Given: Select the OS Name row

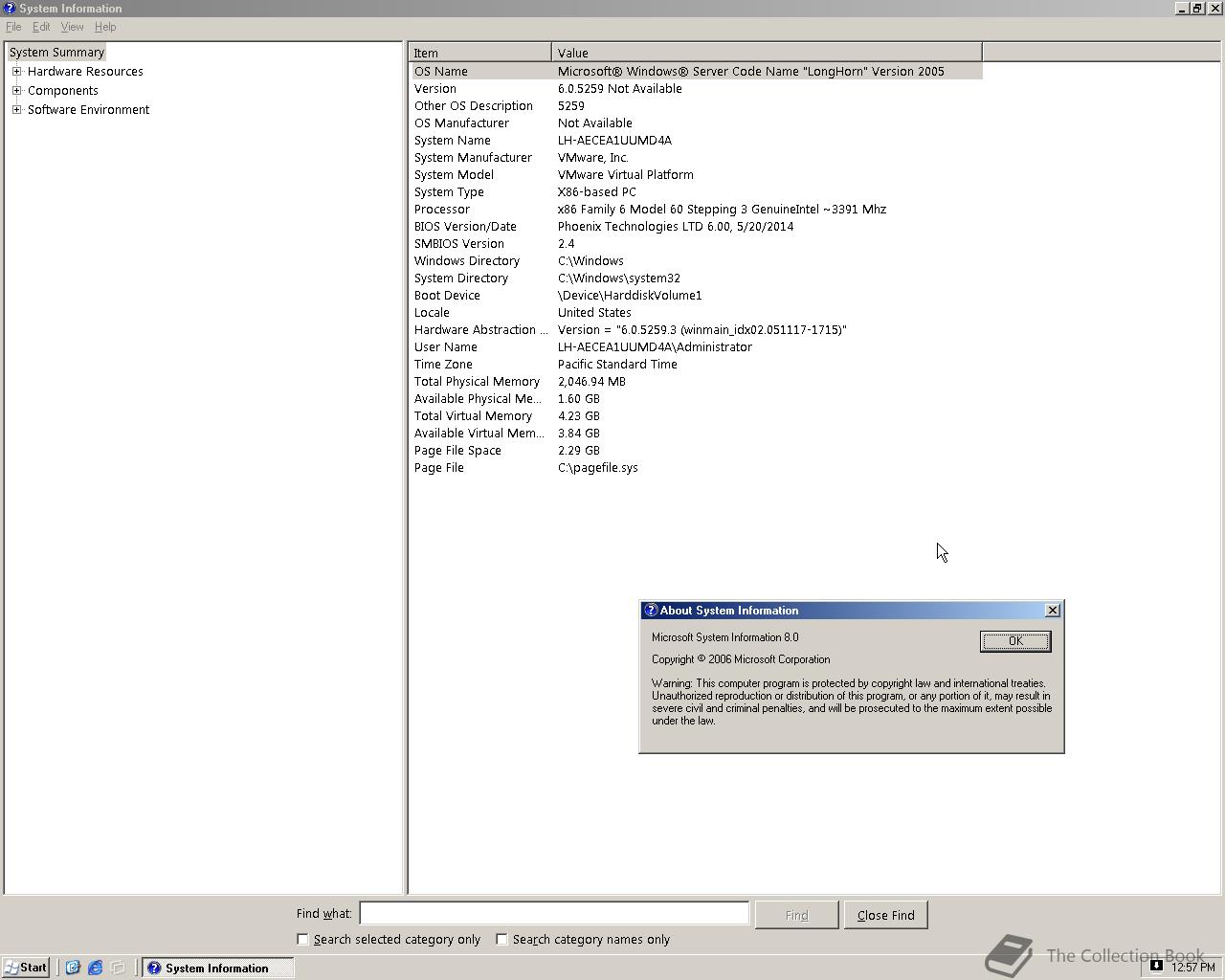Looking at the screenshot, I should click(x=697, y=71).
